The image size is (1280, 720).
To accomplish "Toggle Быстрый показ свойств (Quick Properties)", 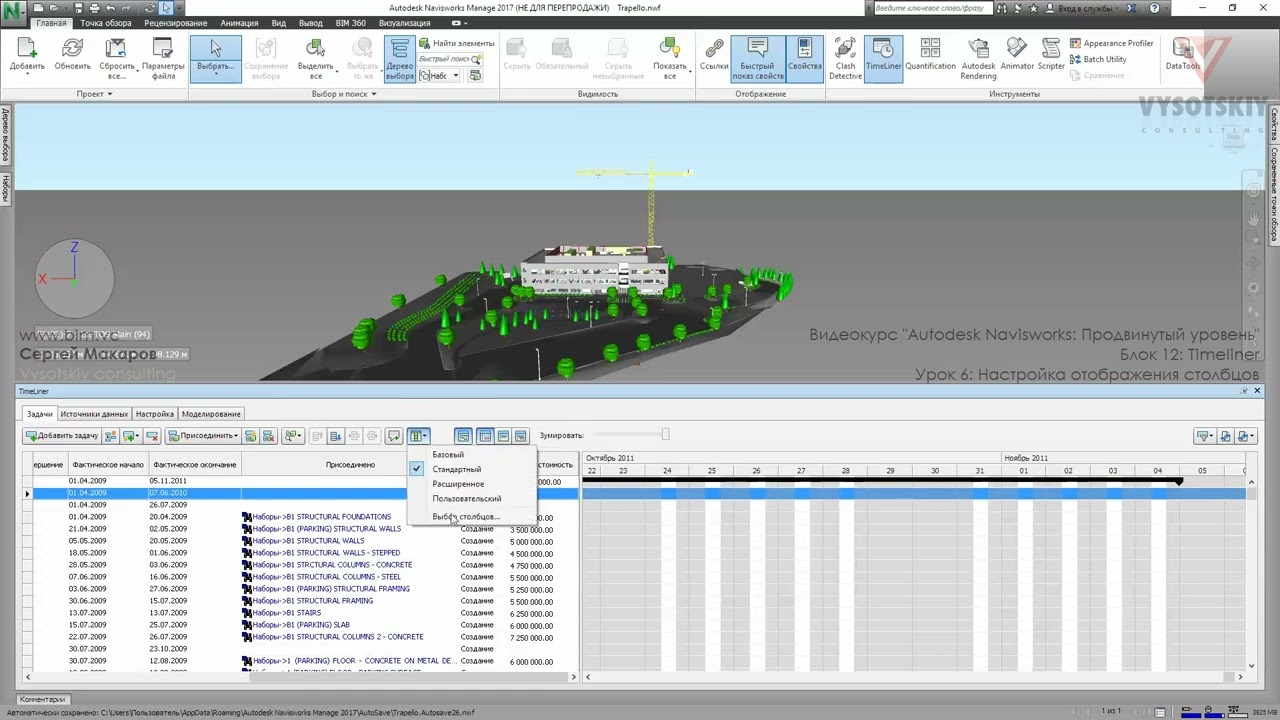I will tap(758, 60).
